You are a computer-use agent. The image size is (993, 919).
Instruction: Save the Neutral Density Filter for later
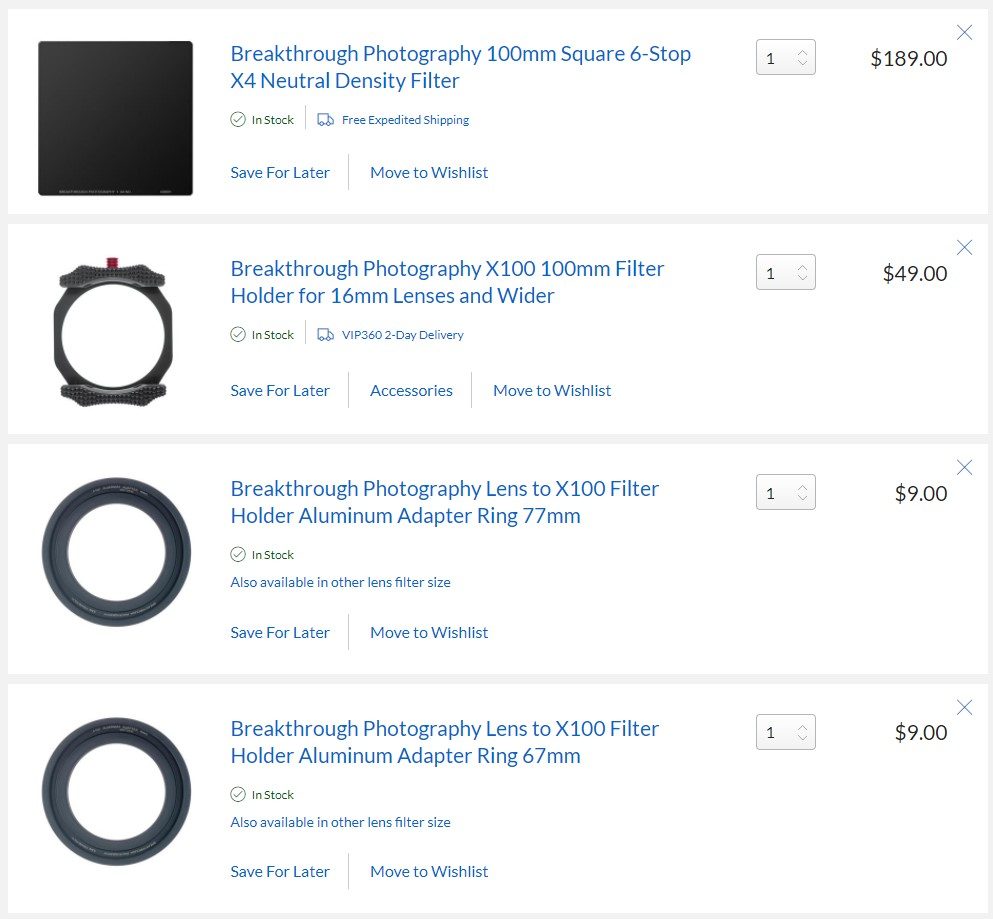(x=280, y=172)
